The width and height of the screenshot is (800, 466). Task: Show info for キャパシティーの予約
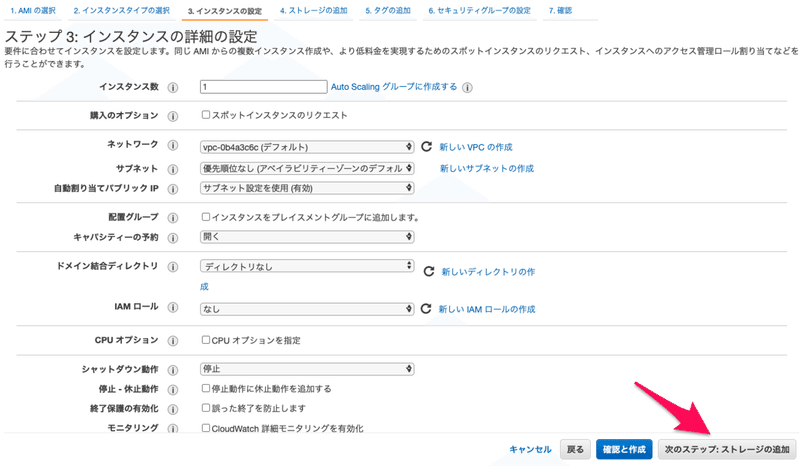tap(173, 238)
